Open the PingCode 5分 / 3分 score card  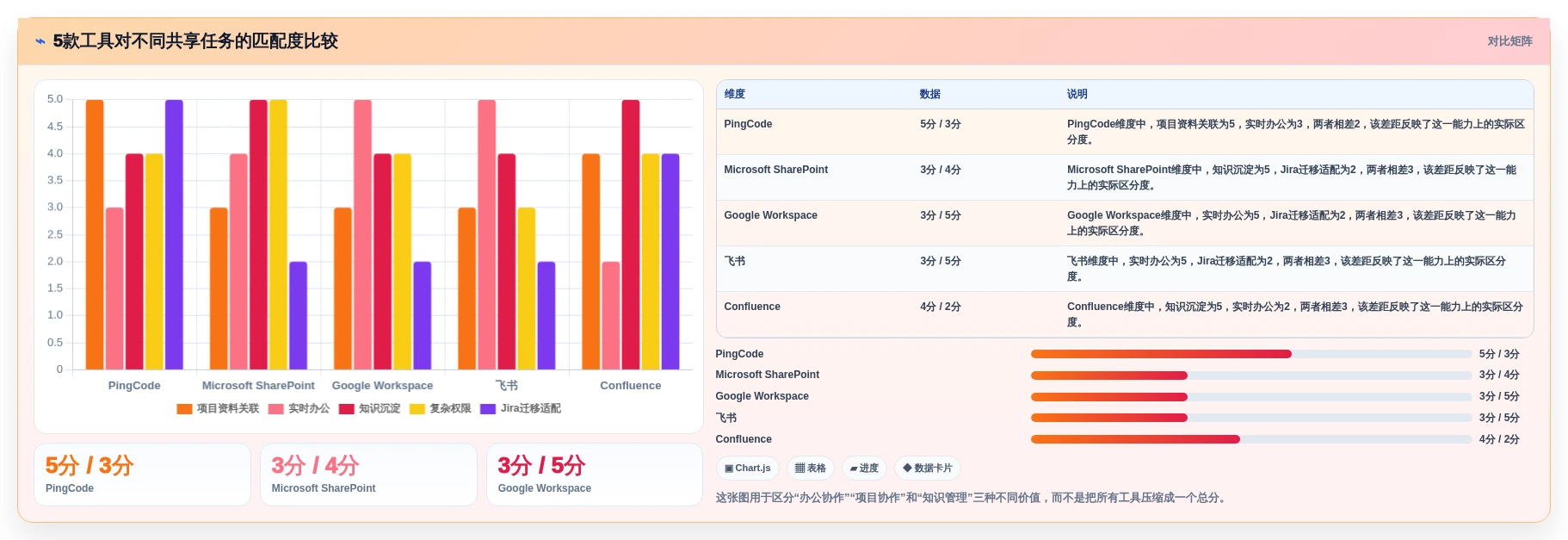coord(142,475)
